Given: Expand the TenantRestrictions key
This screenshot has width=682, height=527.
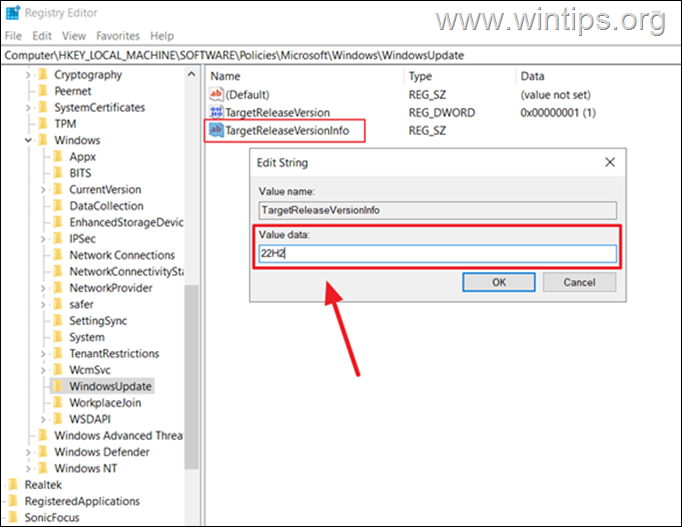Looking at the screenshot, I should pos(43,354).
